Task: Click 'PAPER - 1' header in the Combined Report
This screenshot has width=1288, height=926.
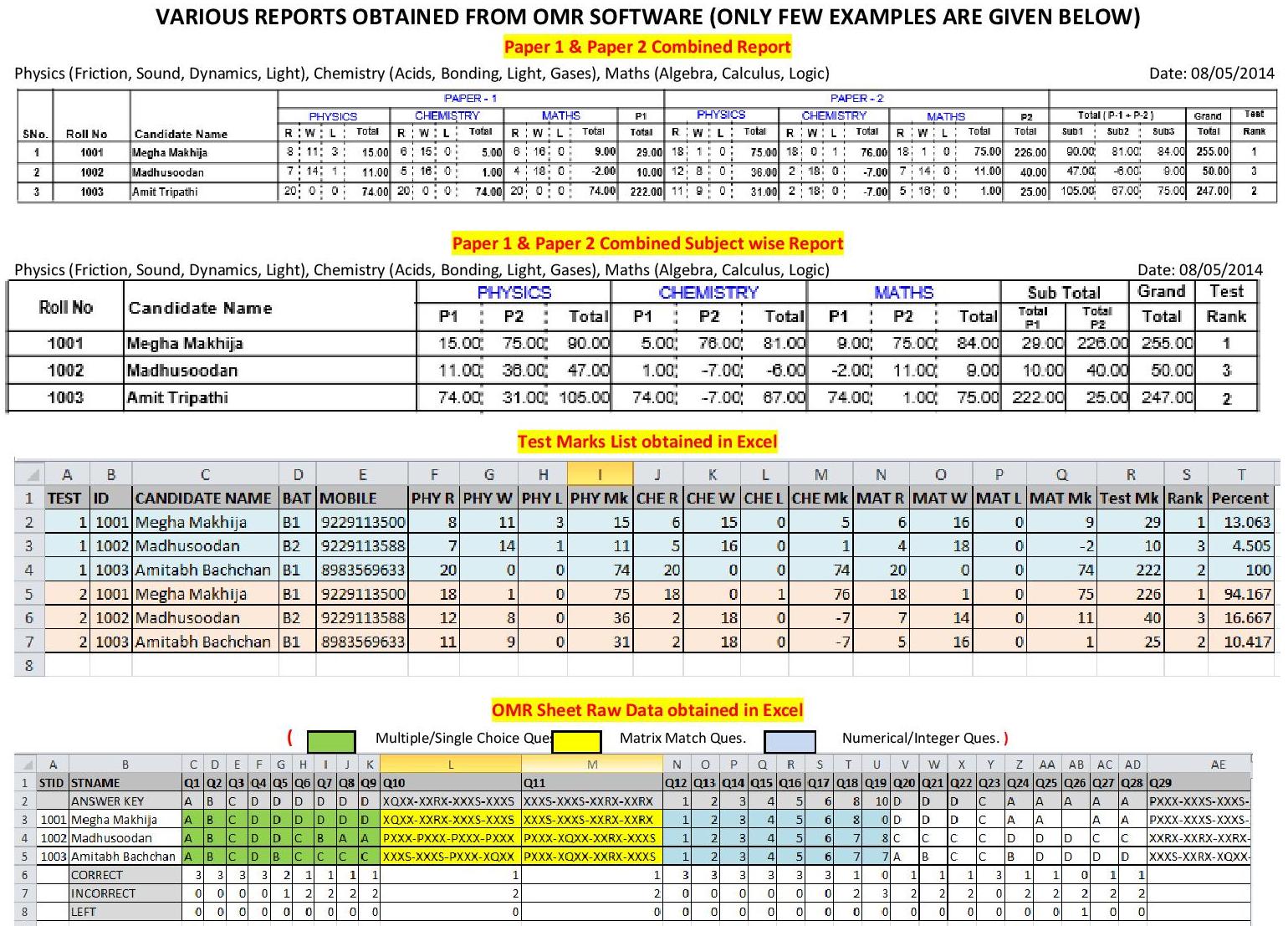Action: pyautogui.click(x=470, y=98)
